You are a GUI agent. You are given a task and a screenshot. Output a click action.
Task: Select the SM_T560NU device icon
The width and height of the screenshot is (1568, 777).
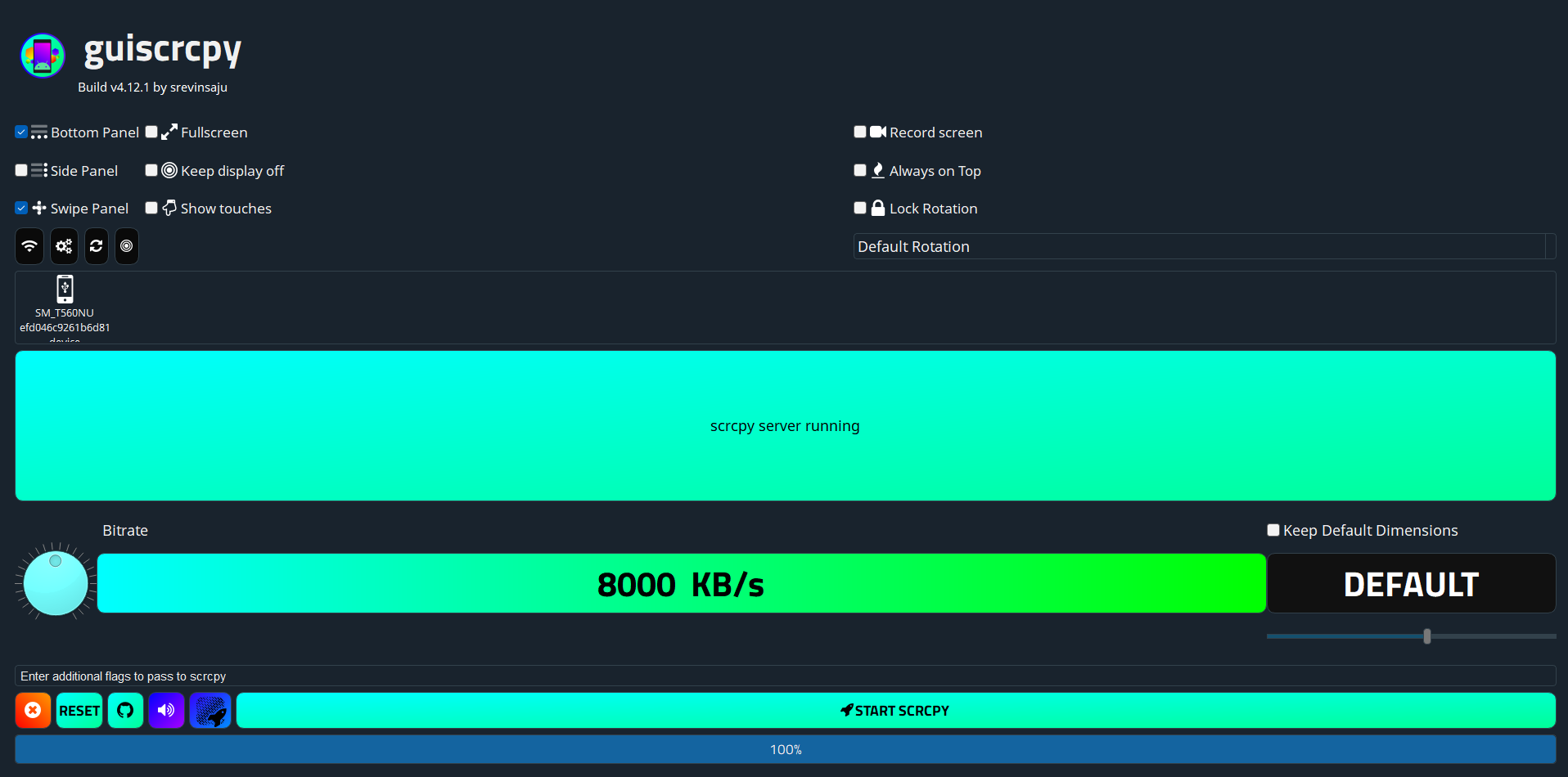(x=65, y=289)
